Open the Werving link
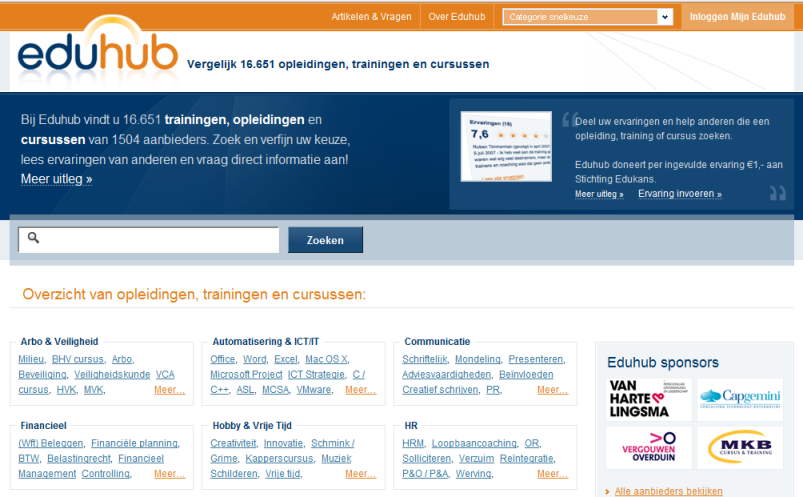This screenshot has width=803, height=497. coord(474,474)
